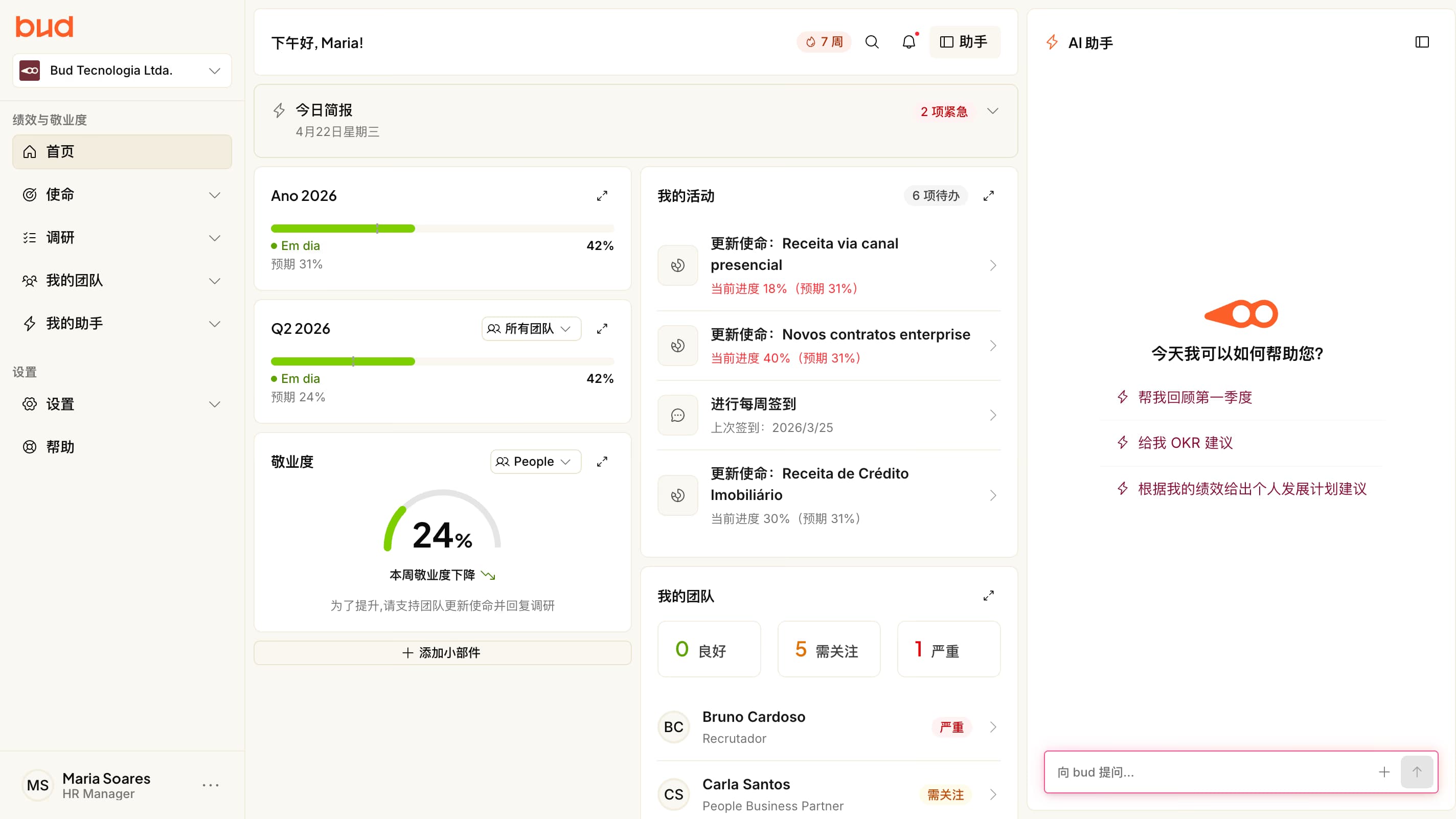Open the 我的活动 expand arrows icon

click(988, 196)
